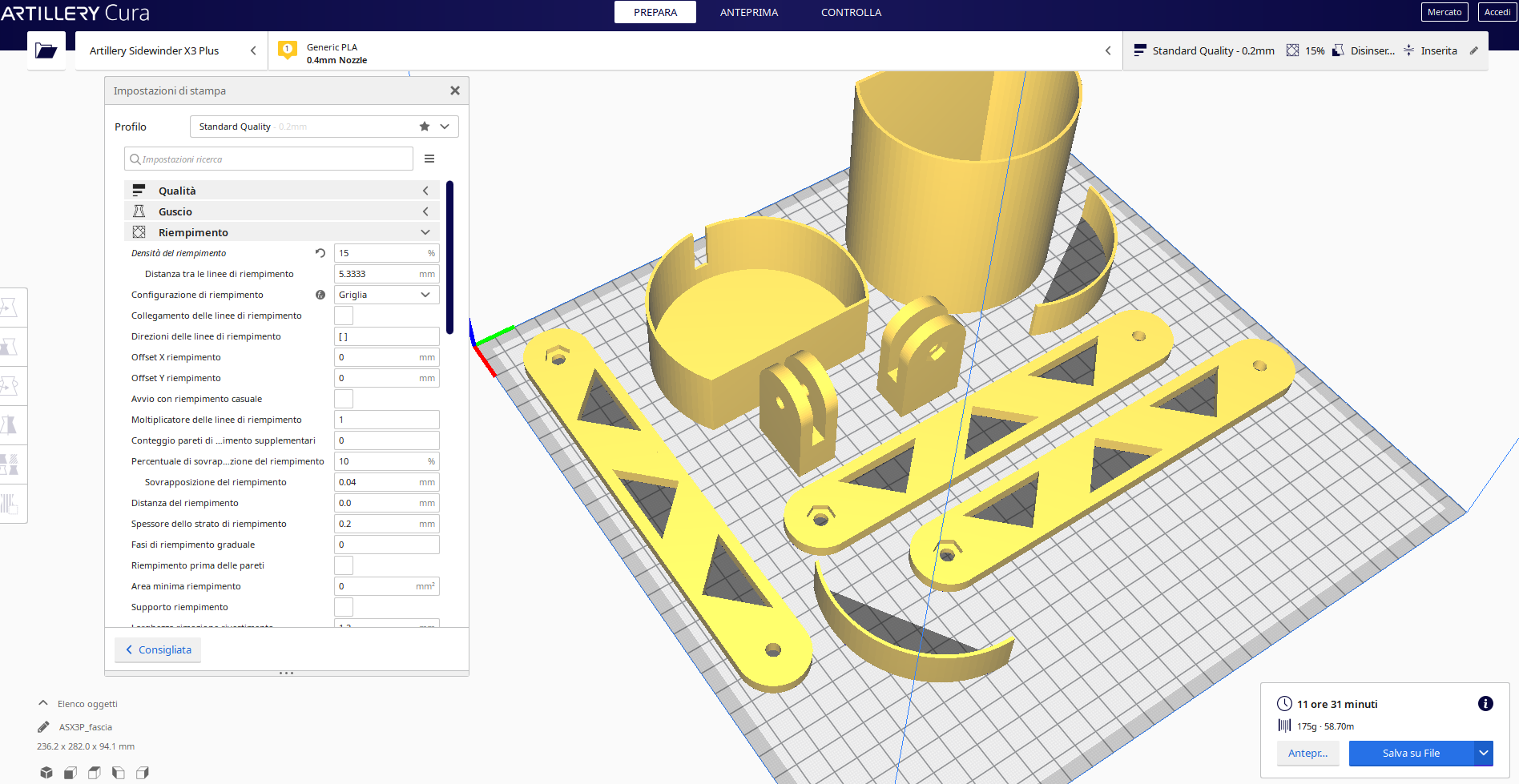Viewport: 1519px width, 784px height.
Task: Click the print info icon beside time estimate
Action: click(1485, 704)
